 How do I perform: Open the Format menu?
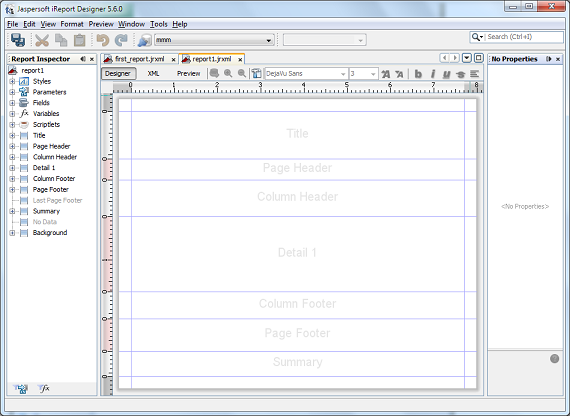point(72,24)
